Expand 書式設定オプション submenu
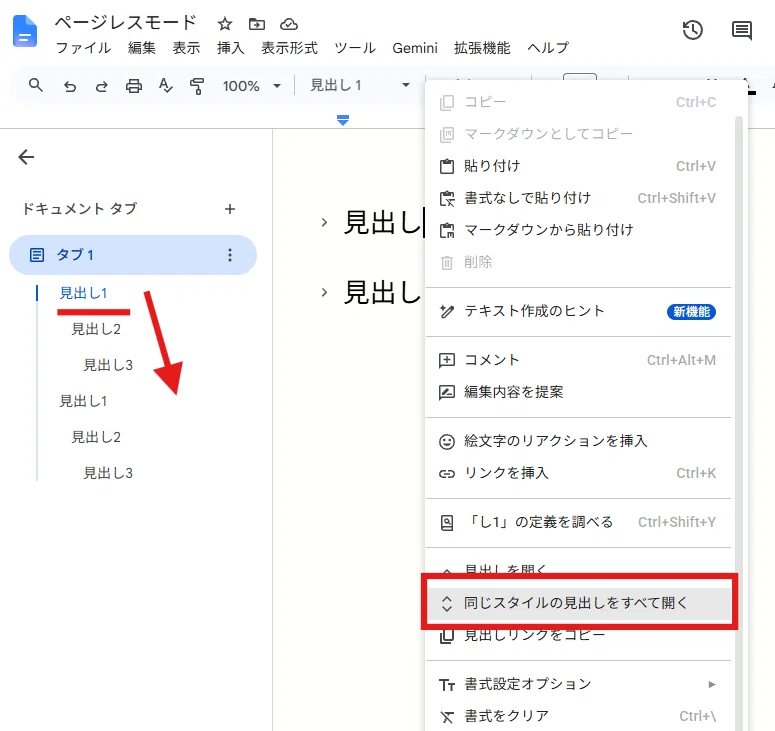Screen dimensions: 775x731 click(578, 684)
